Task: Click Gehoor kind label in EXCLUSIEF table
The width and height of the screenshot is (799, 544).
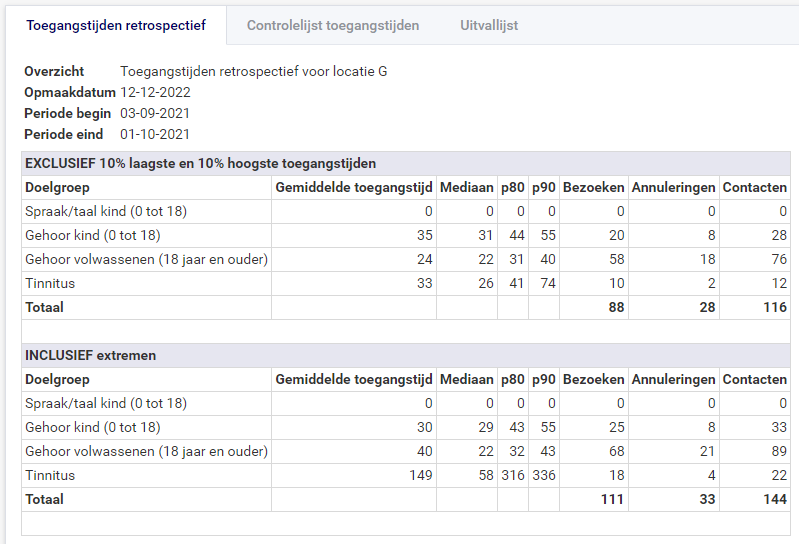Action: [93, 235]
